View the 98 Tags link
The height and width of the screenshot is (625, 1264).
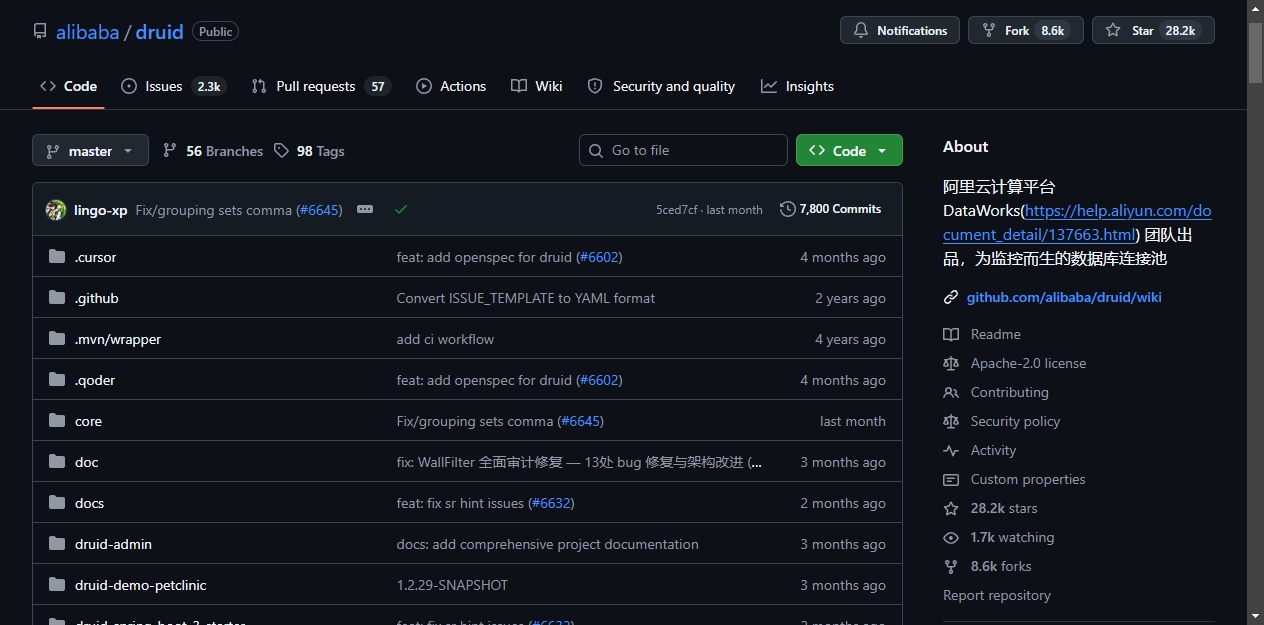pyautogui.click(x=309, y=151)
